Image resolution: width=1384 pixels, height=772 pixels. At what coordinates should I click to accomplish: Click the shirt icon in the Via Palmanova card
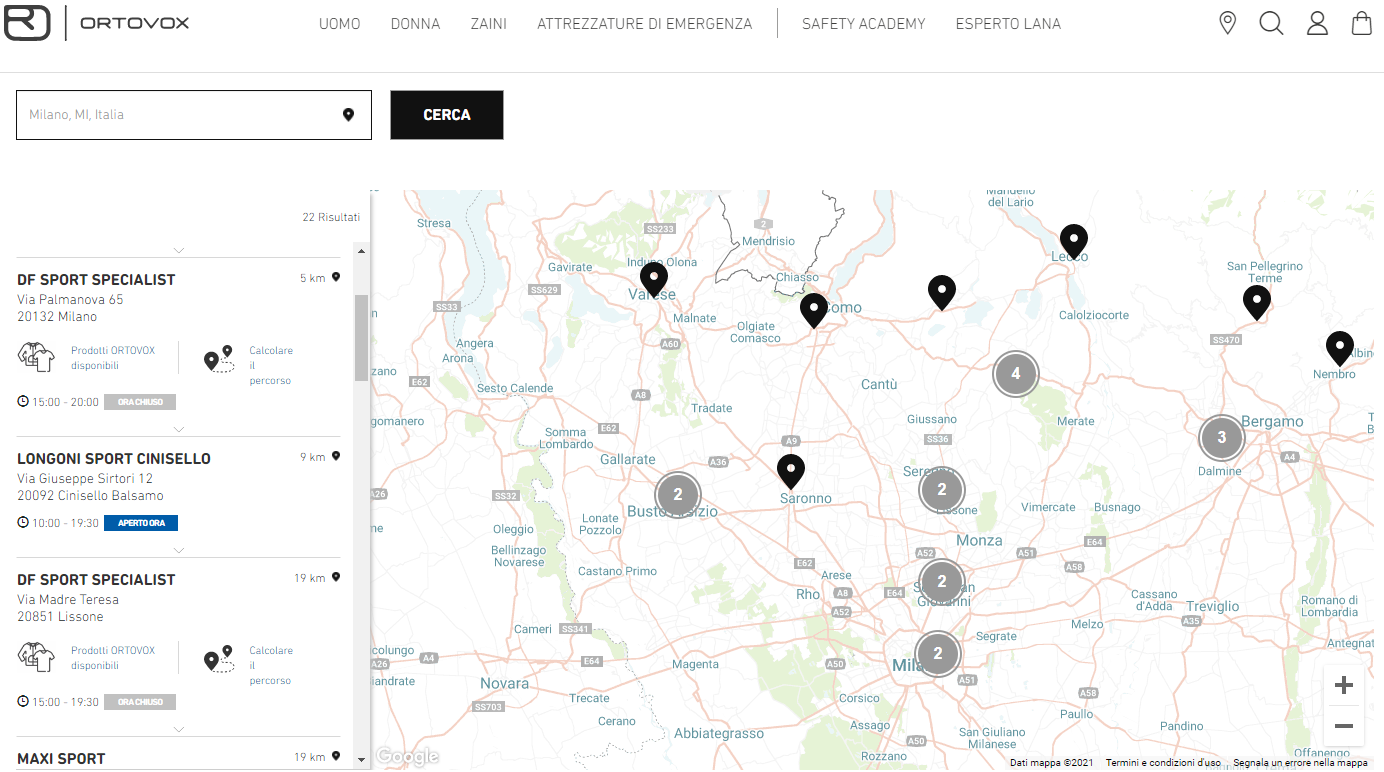pos(37,357)
